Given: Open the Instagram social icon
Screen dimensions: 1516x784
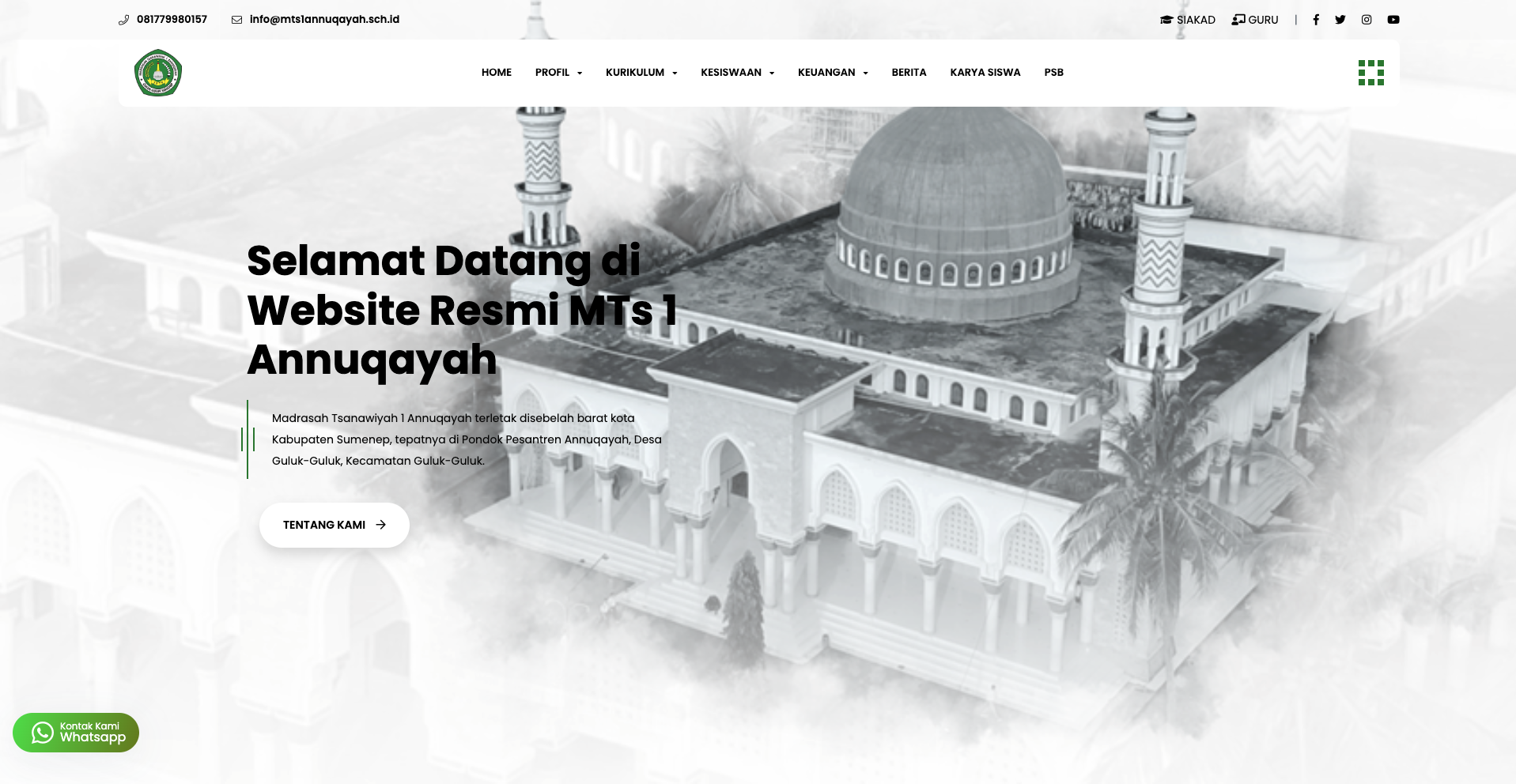Looking at the screenshot, I should (x=1367, y=20).
